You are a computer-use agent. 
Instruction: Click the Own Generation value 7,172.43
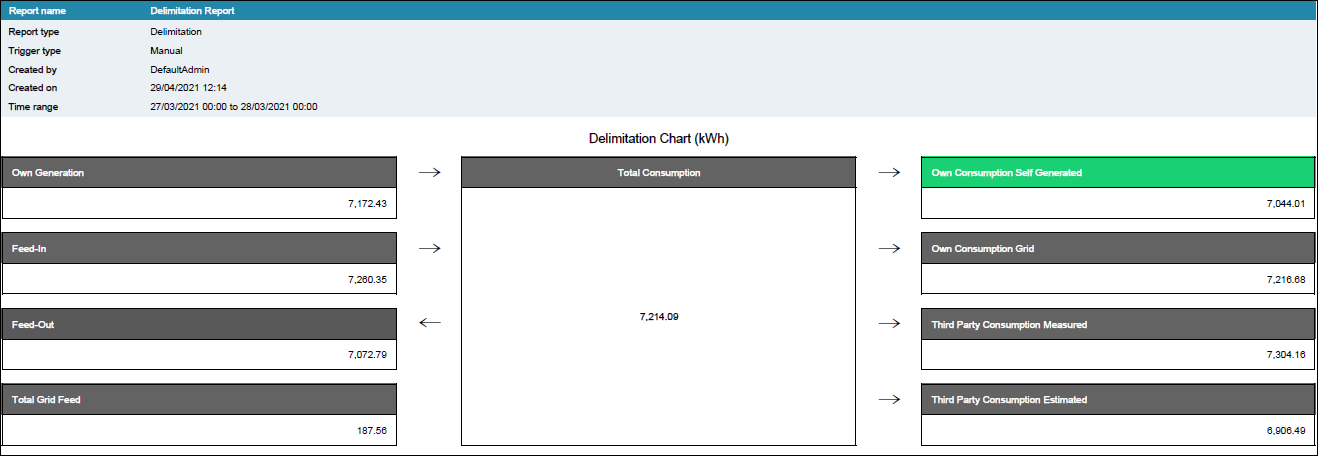pos(366,204)
